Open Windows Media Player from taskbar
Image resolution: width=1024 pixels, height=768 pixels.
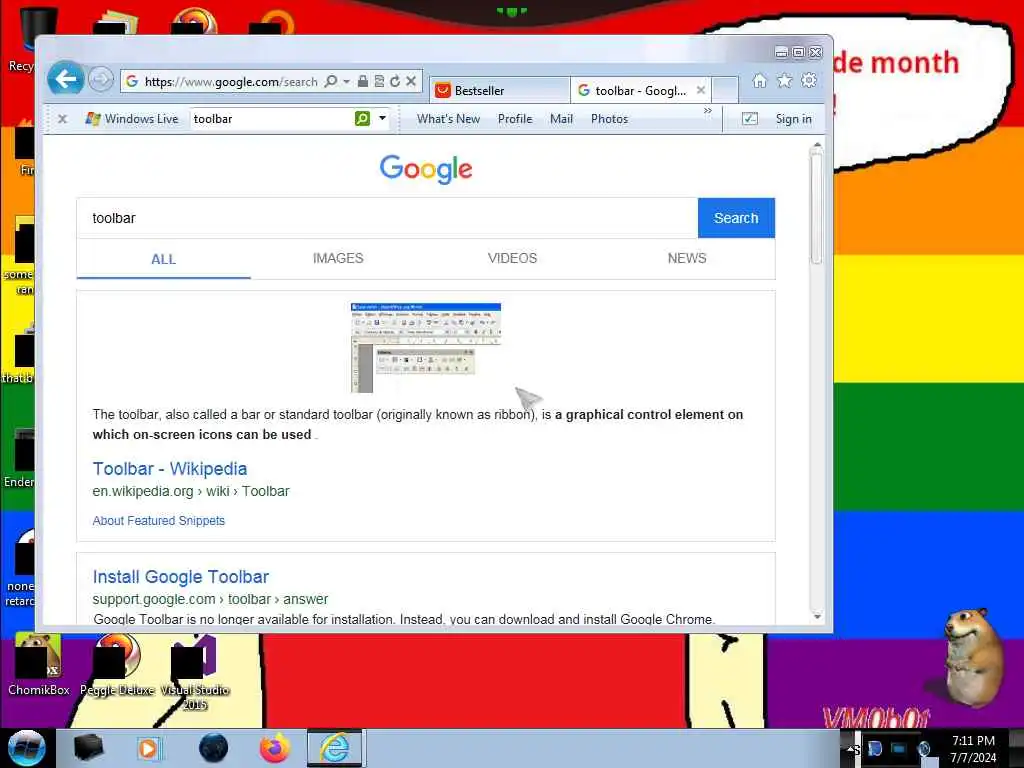(149, 748)
